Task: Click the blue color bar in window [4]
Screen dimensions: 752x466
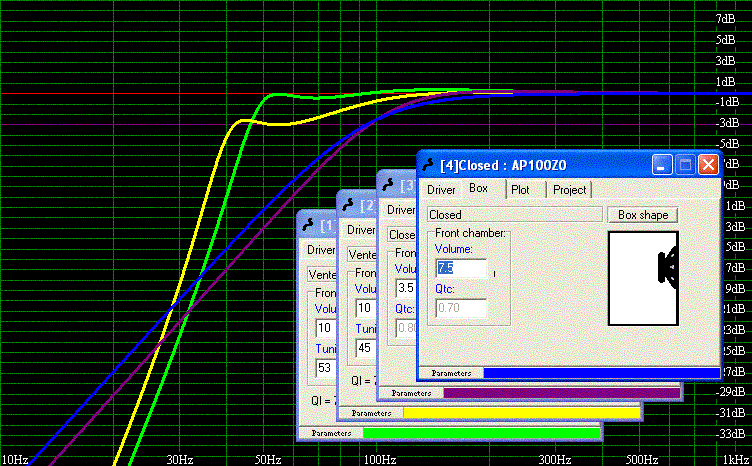Action: [x=602, y=373]
